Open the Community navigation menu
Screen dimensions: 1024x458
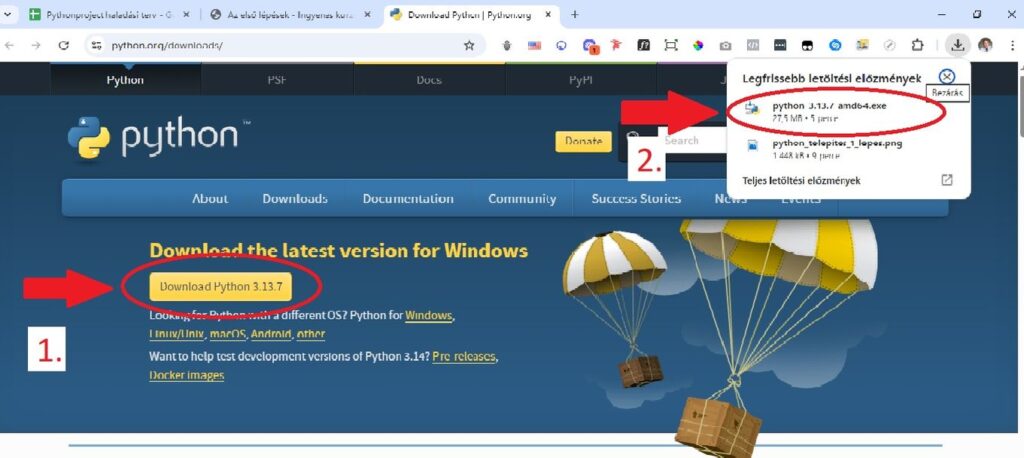522,199
